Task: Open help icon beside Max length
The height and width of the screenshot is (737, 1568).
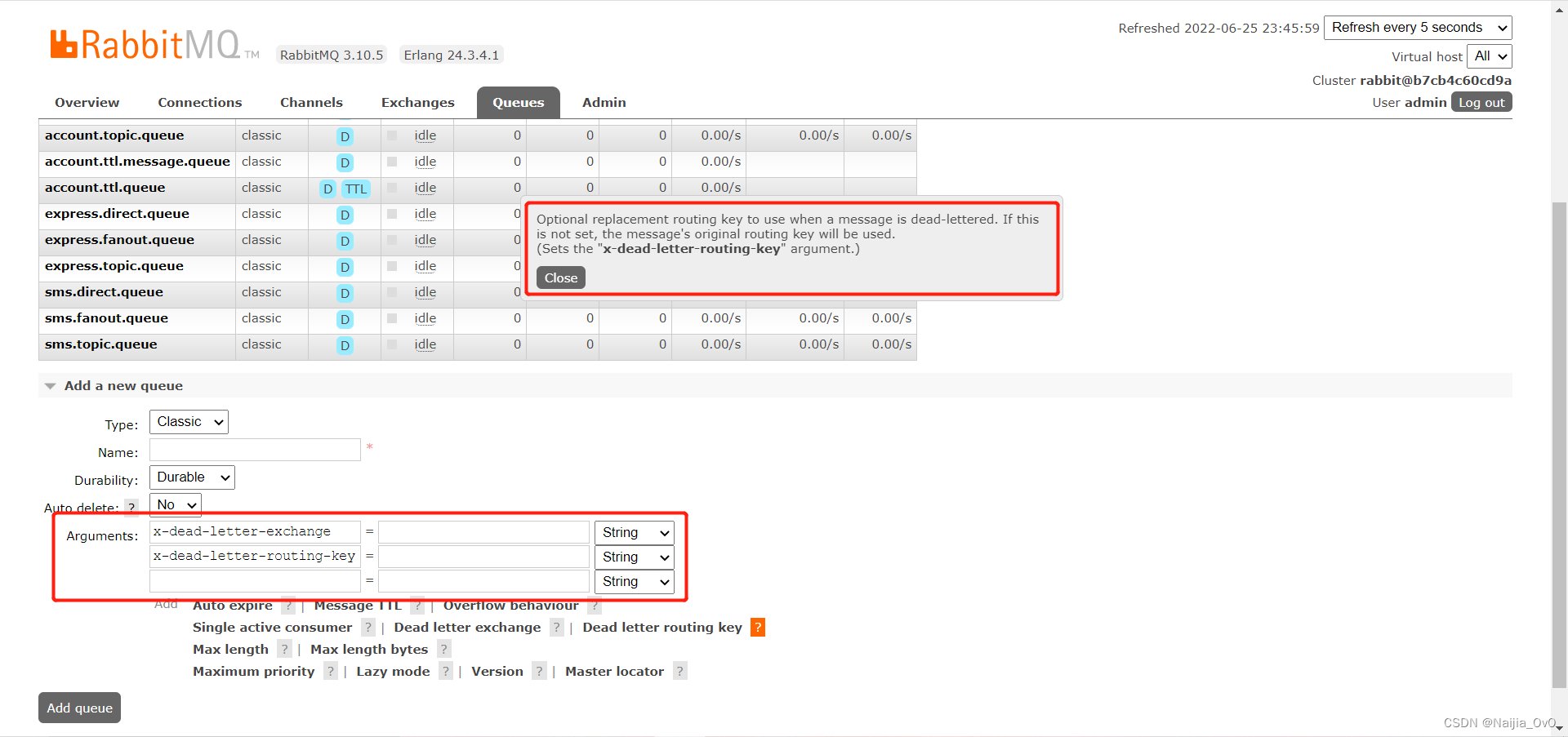Action: 284,650
